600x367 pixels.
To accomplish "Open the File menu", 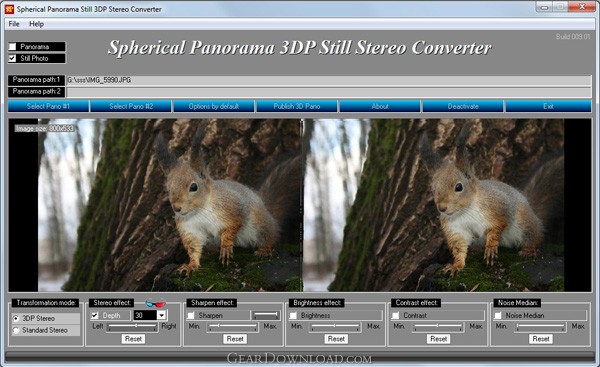I will point(14,24).
